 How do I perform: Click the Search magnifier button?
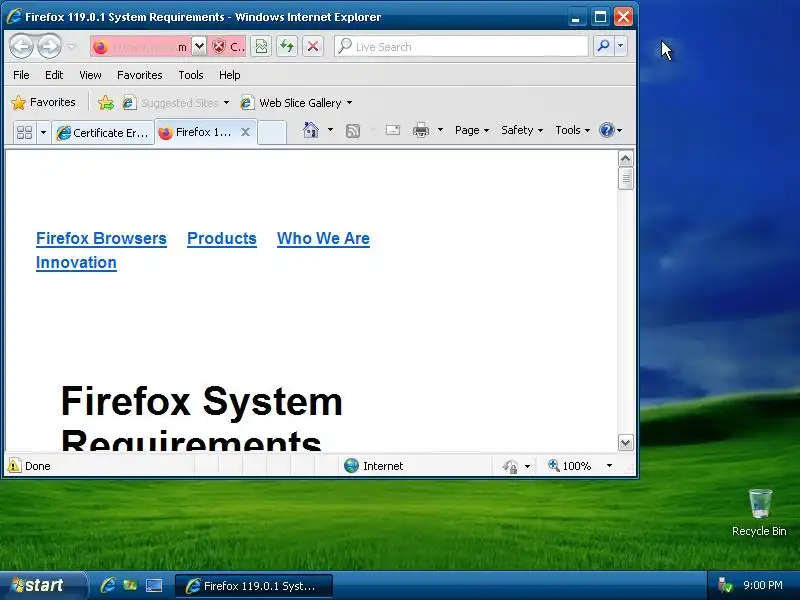tap(603, 46)
